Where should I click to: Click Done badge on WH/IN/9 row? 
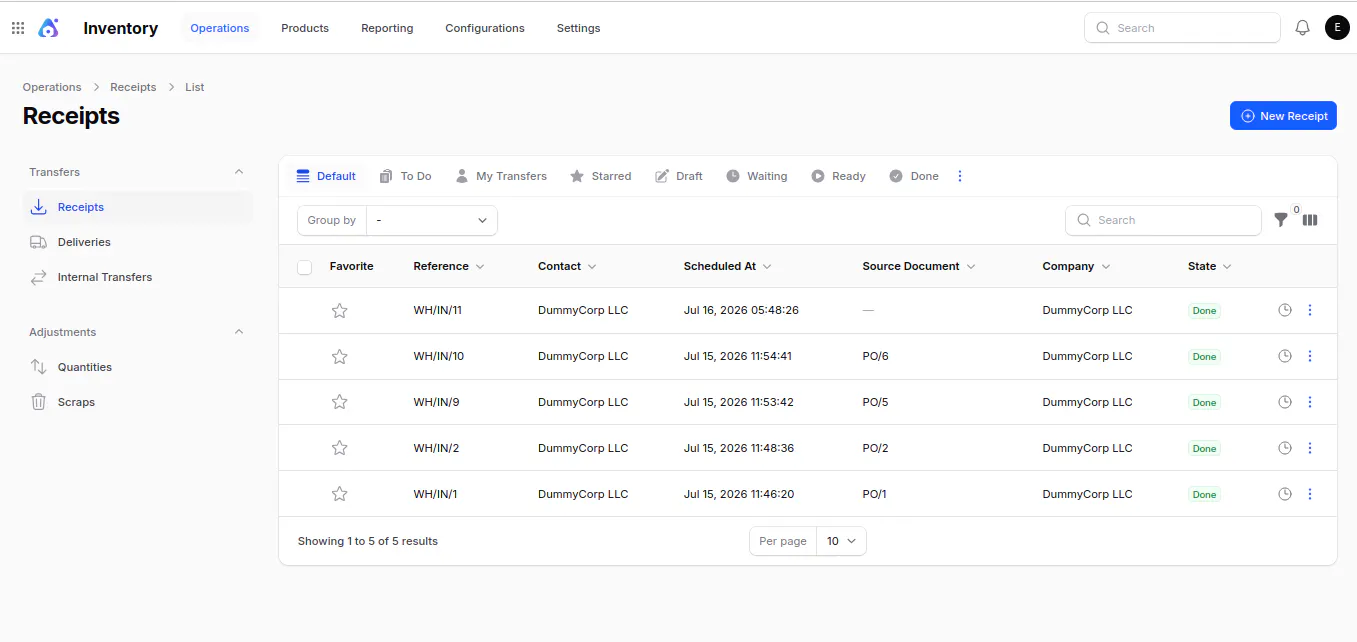click(1204, 403)
